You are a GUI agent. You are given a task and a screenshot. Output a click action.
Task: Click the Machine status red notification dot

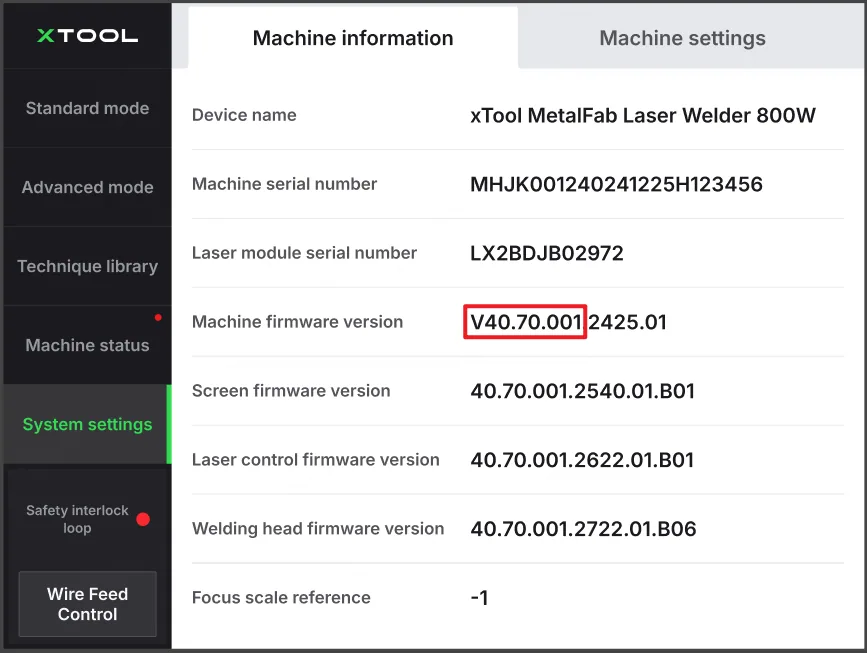pos(158,317)
